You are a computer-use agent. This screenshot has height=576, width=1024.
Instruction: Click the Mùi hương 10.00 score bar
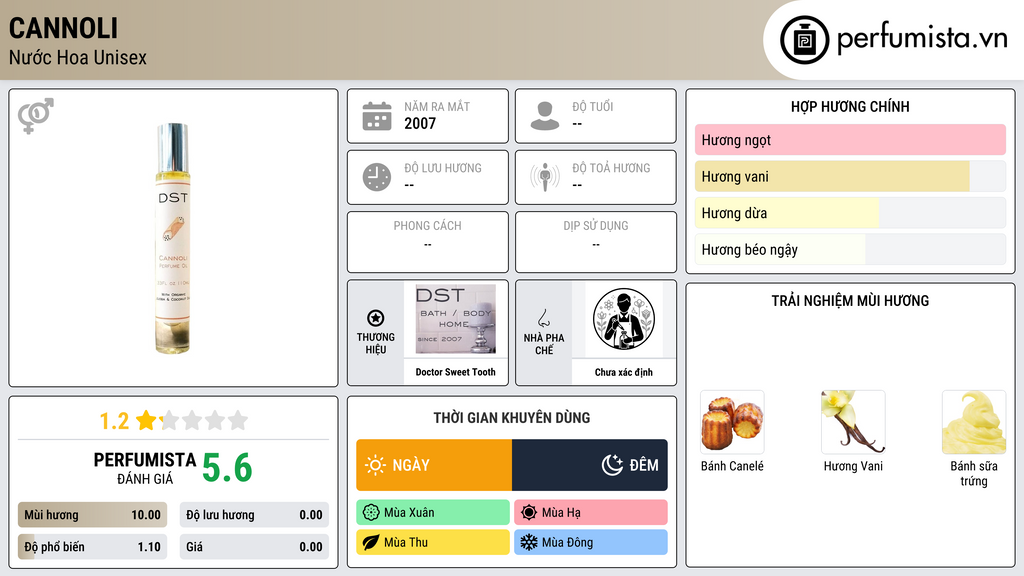(92, 515)
